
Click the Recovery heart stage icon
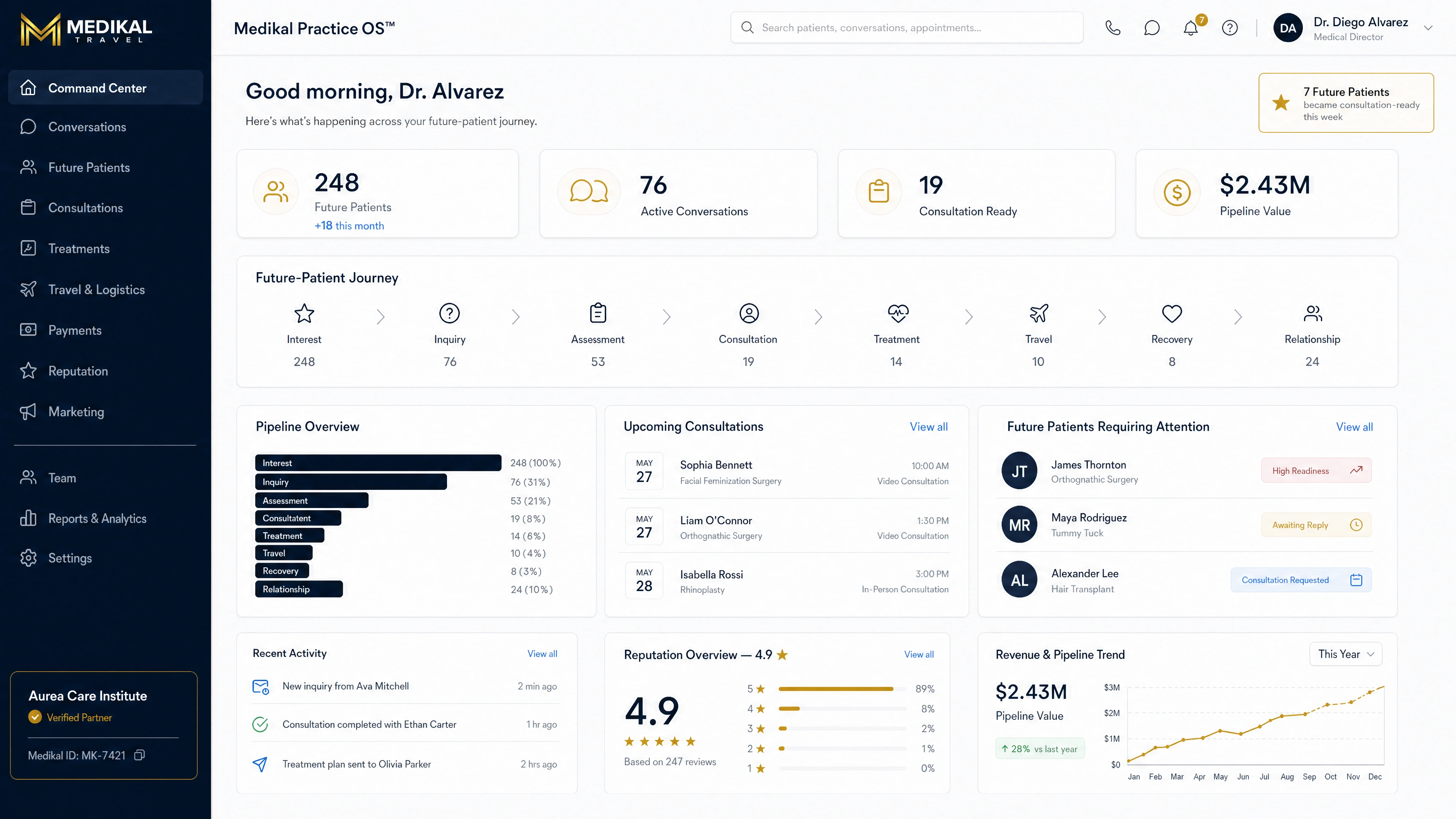point(1172,314)
